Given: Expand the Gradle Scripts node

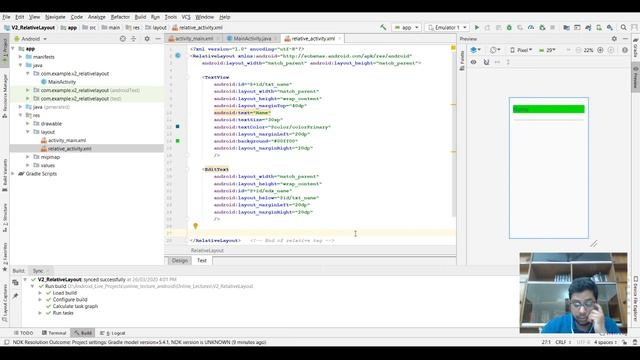Looking at the screenshot, I should tap(13, 173).
